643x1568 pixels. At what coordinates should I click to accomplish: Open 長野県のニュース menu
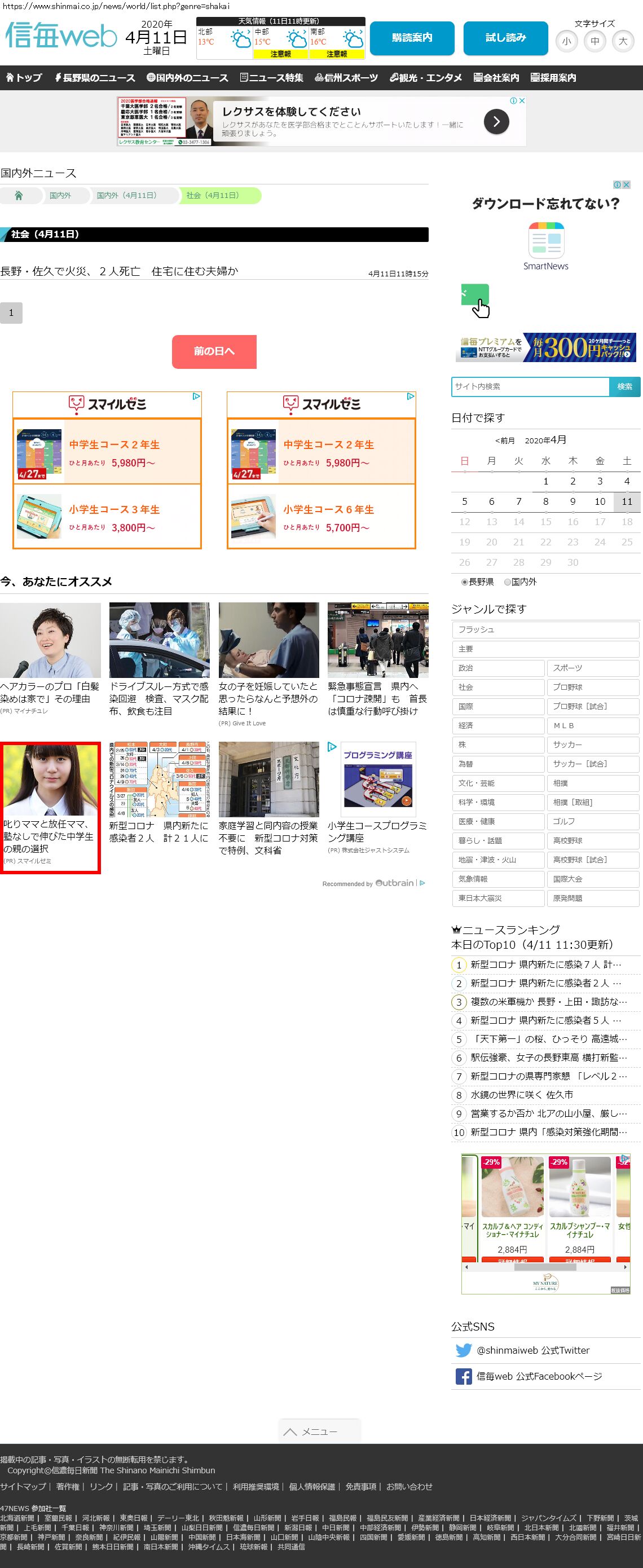click(x=94, y=78)
